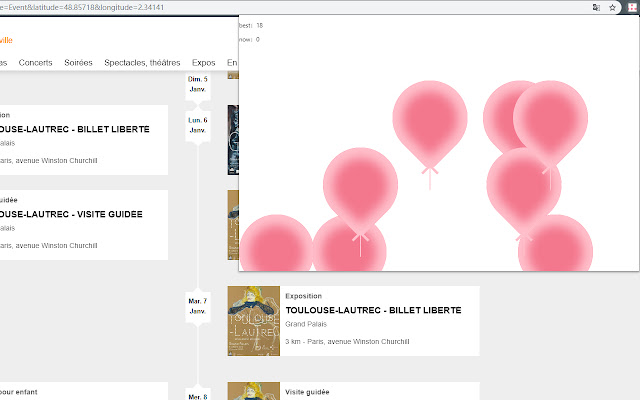The height and width of the screenshot is (400, 640).
Task: Select the Dim. 5 Janv. date marker
Action: point(198,84)
